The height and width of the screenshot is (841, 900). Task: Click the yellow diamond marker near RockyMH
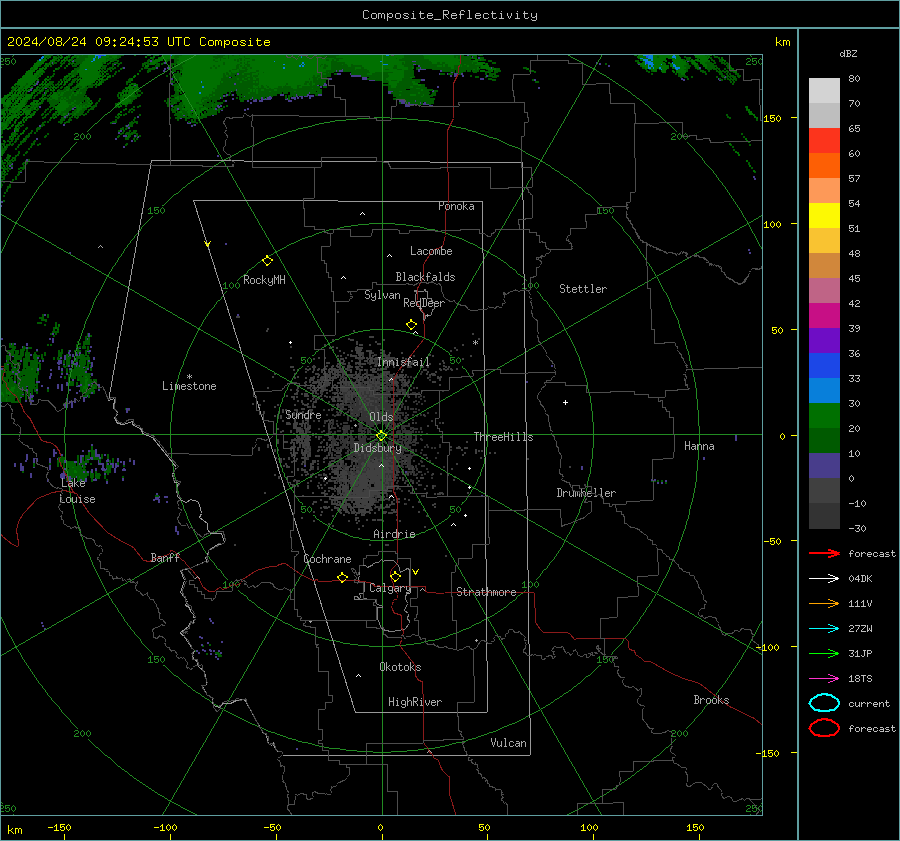(267, 261)
